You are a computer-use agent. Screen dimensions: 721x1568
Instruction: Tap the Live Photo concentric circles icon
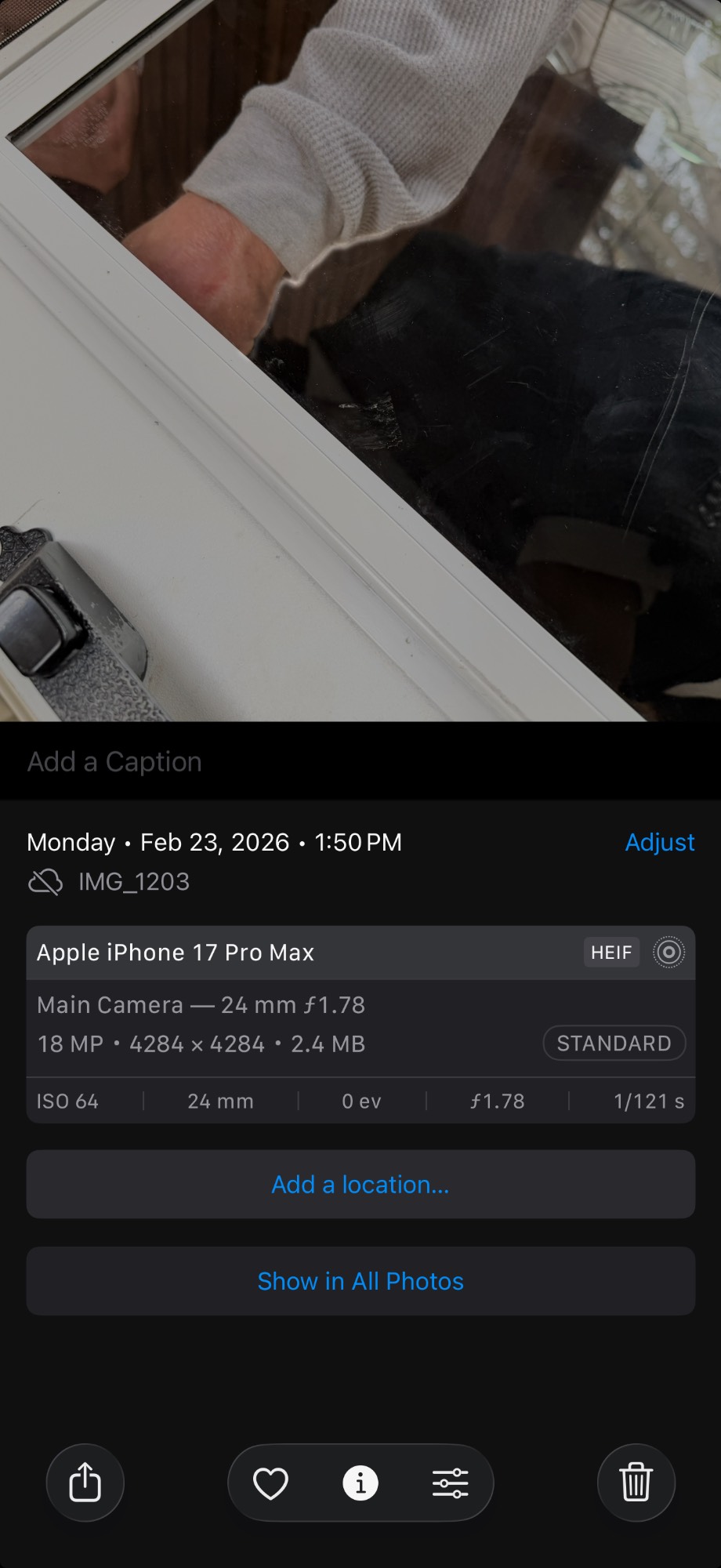tap(668, 953)
